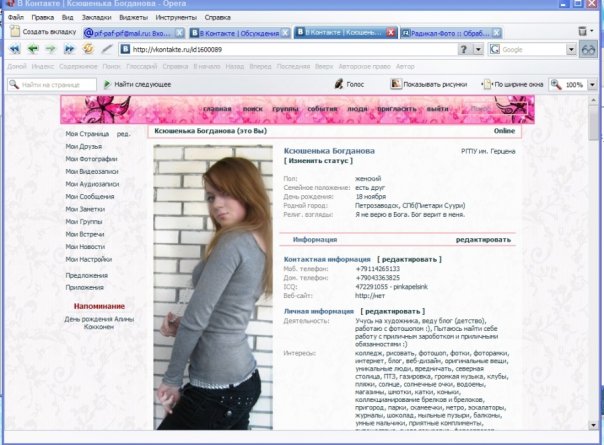Reload the page with the refresh icon
The image size is (604, 445).
tap(88, 49)
